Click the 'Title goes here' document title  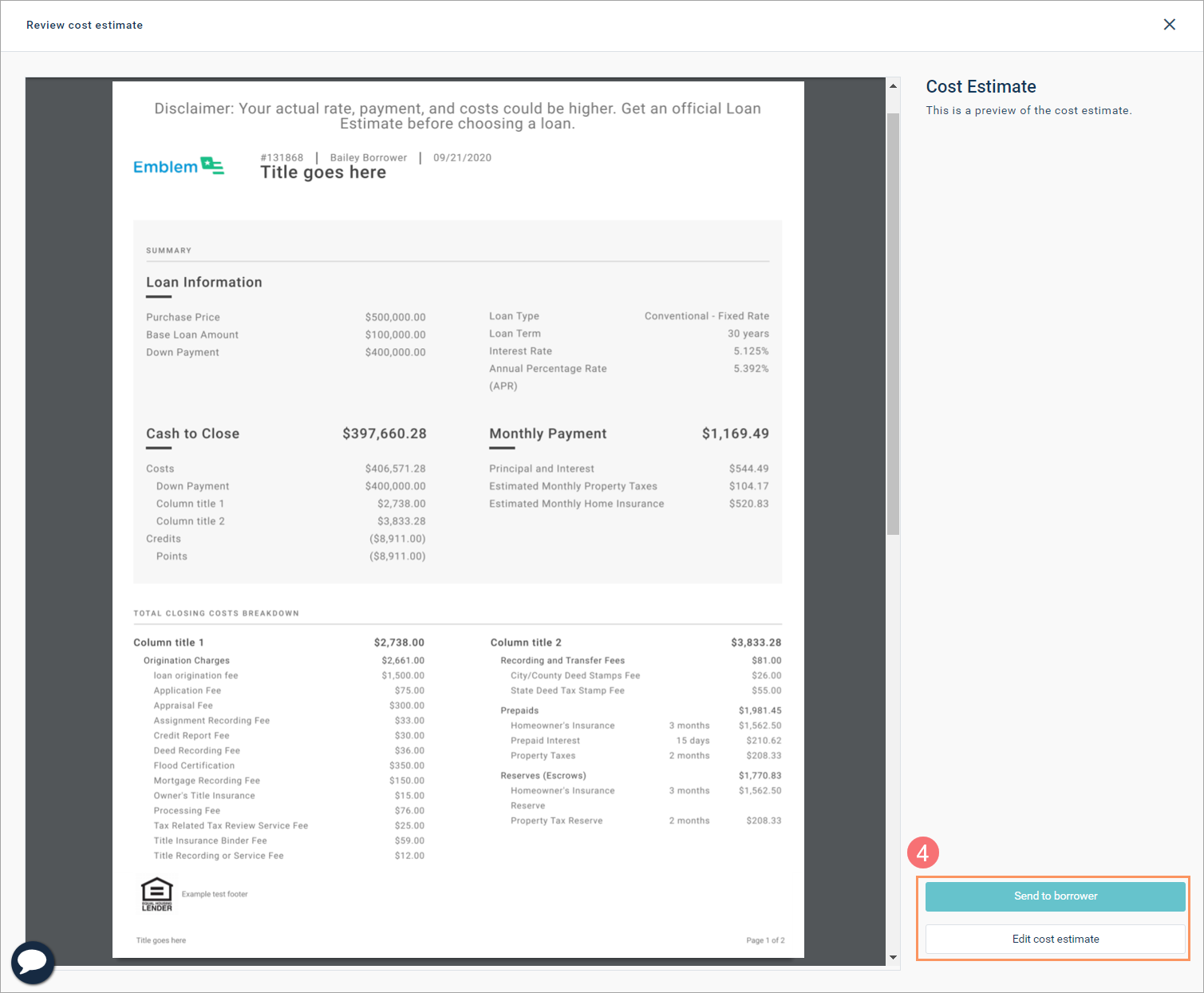click(323, 172)
